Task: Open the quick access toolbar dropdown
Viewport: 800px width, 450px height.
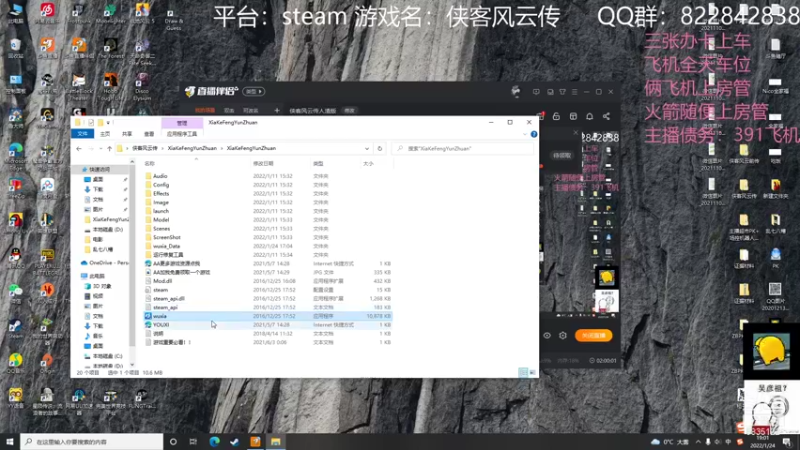Action: pyautogui.click(x=108, y=123)
